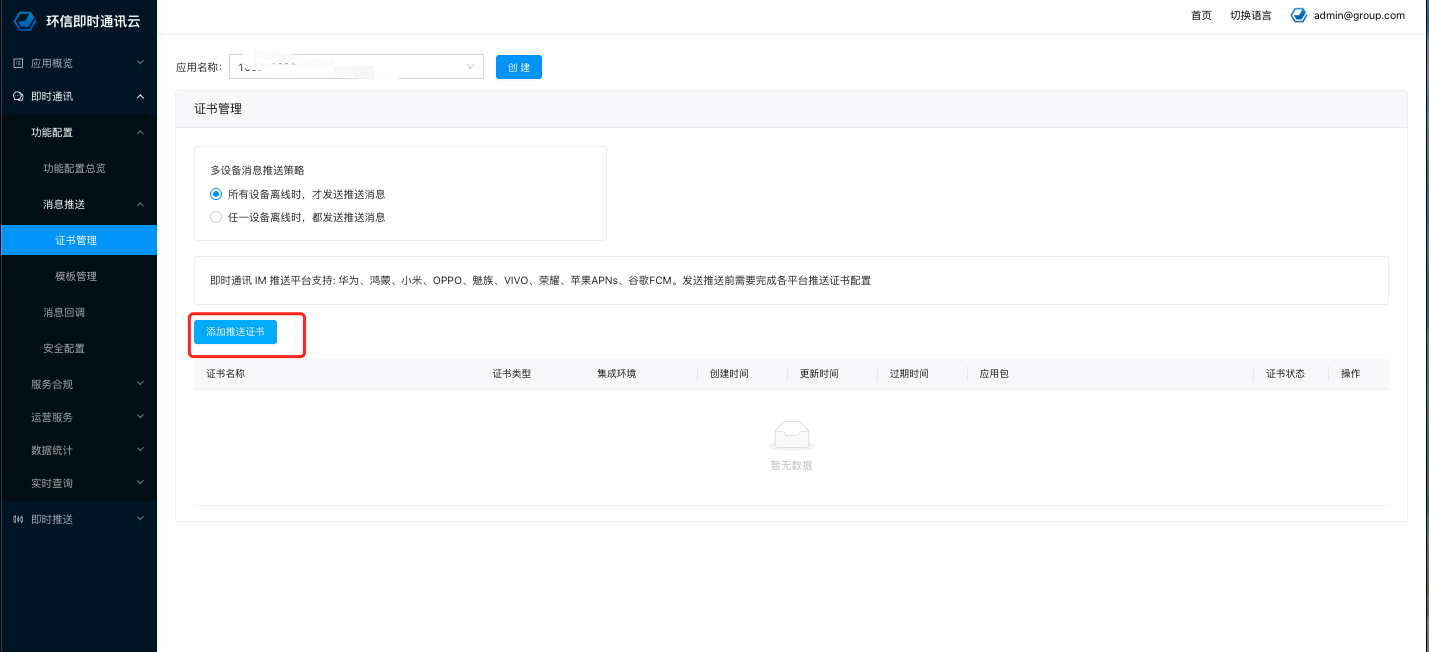This screenshot has height=652, width=1429.
Task: Click 切换语言 to switch language
Action: coord(1250,15)
